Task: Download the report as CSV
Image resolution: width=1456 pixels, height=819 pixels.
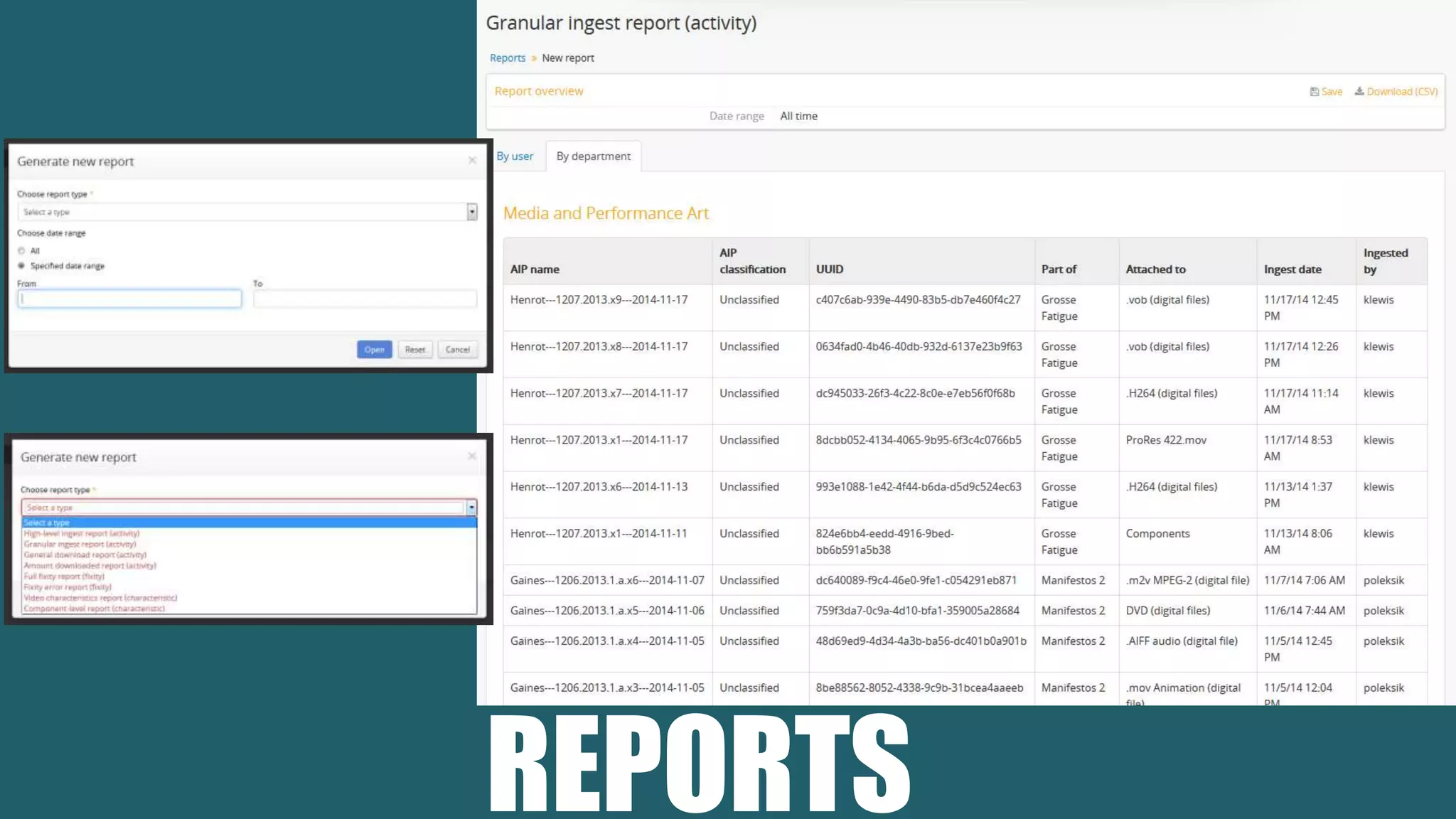Action: pos(1396,92)
